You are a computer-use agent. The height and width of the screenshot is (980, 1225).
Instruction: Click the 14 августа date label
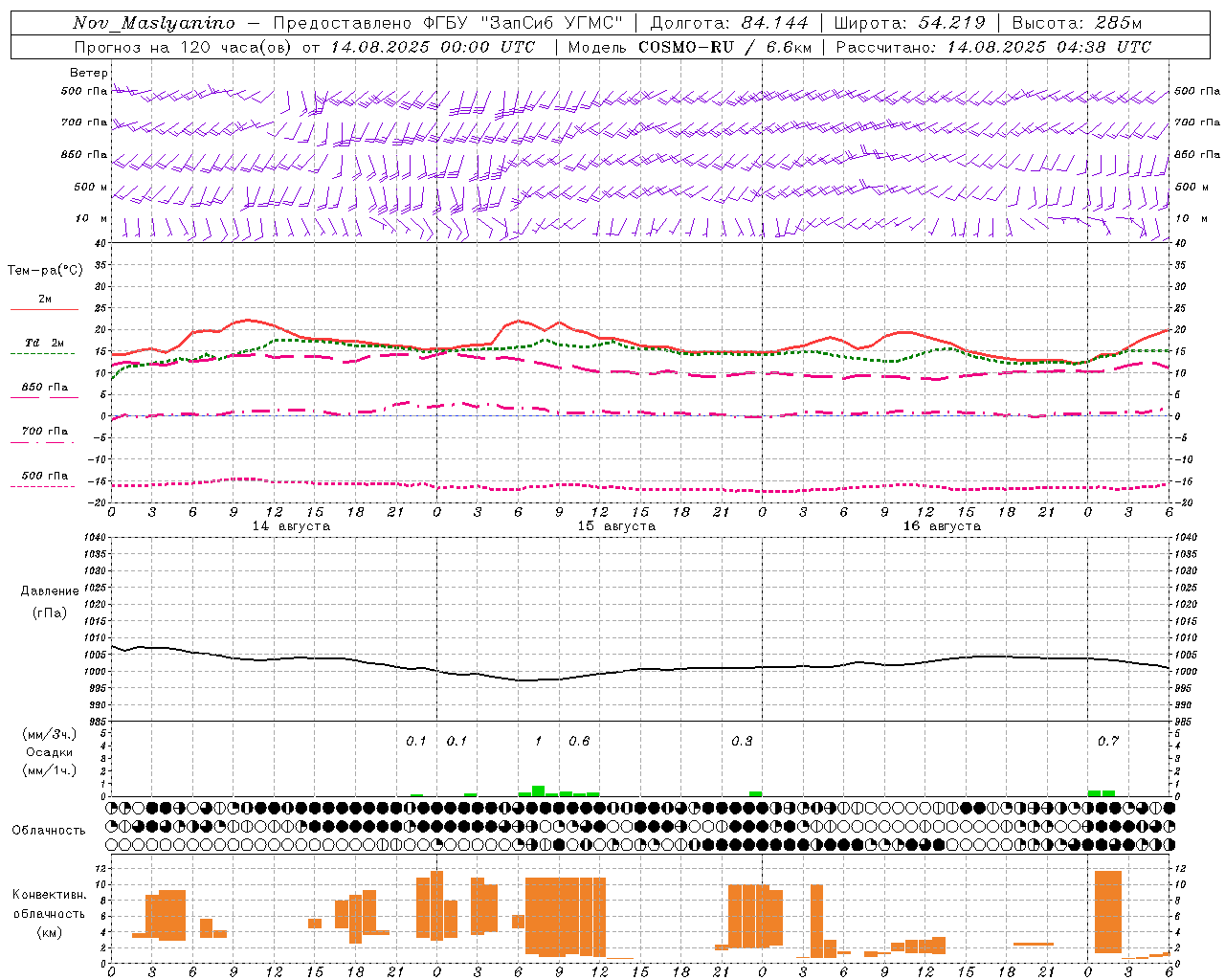coord(291,526)
